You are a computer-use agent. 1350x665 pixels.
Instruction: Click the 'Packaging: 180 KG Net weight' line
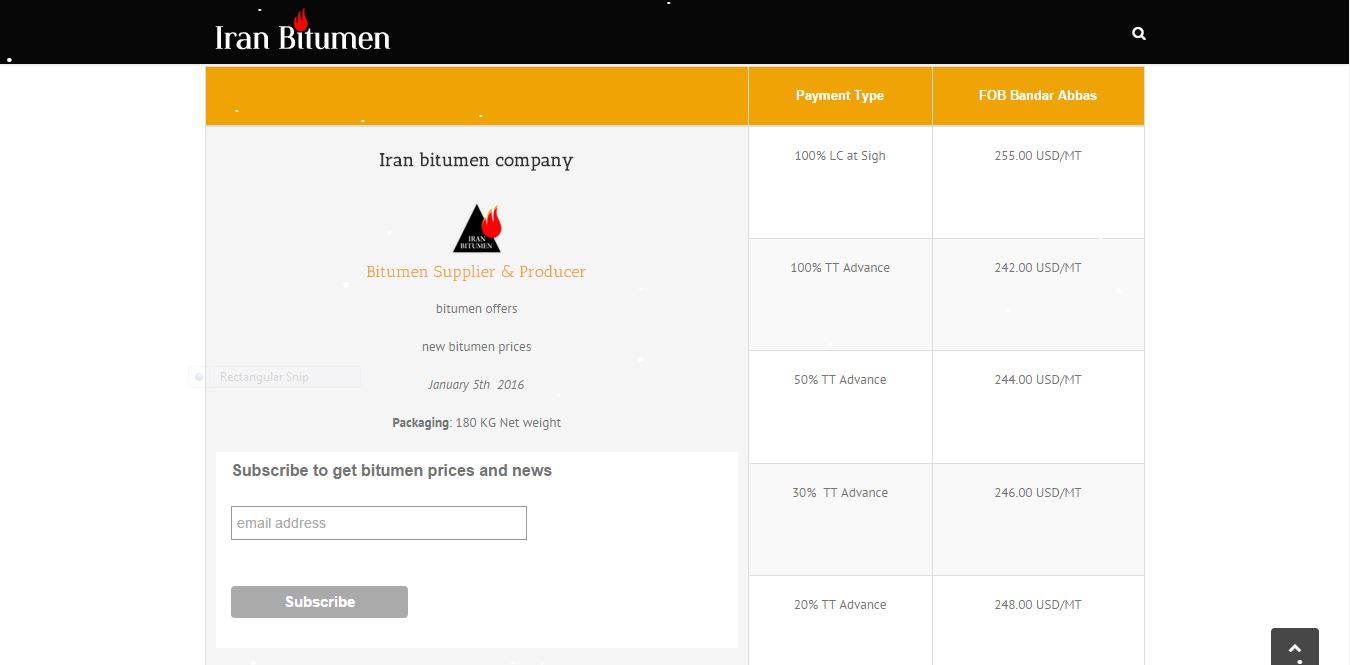(476, 423)
